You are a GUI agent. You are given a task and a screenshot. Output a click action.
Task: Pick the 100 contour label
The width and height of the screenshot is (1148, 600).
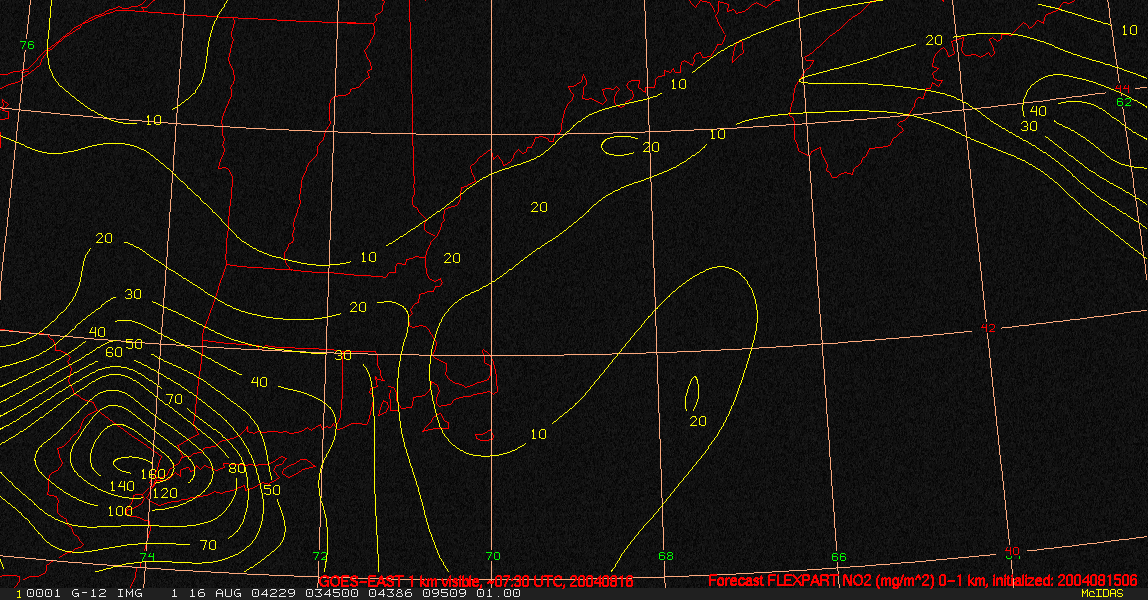coord(120,511)
